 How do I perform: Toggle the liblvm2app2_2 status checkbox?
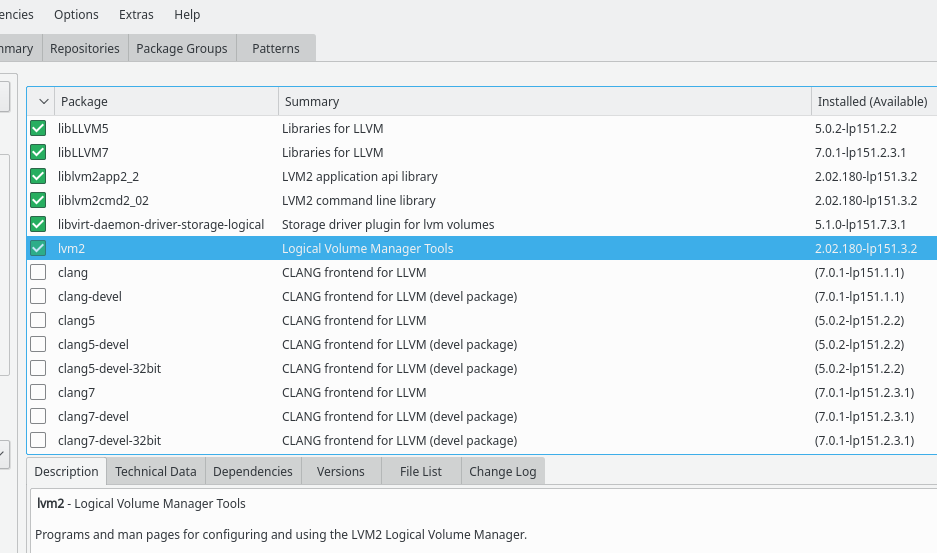tap(38, 176)
